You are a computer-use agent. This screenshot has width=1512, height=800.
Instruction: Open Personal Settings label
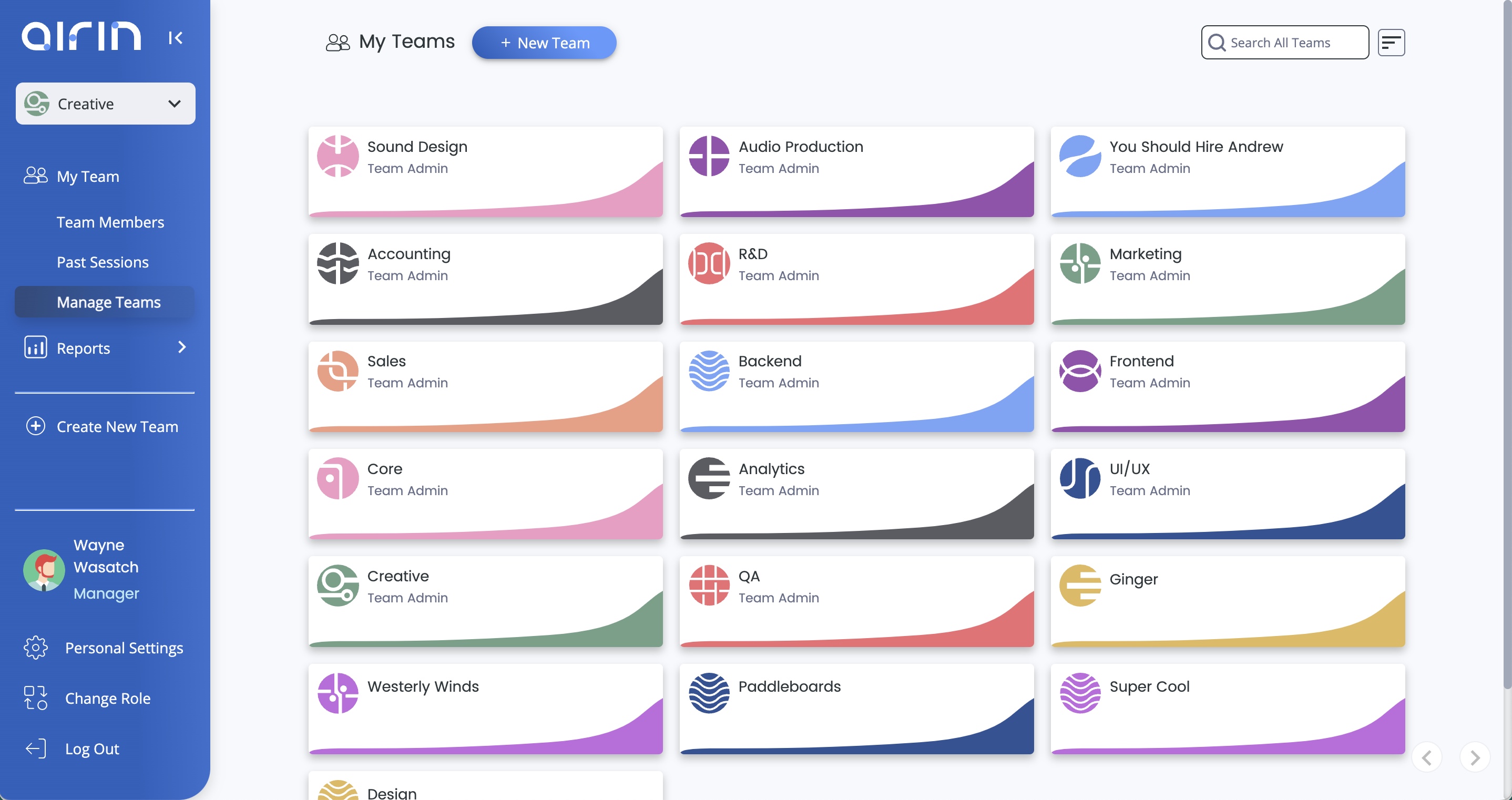click(x=124, y=648)
